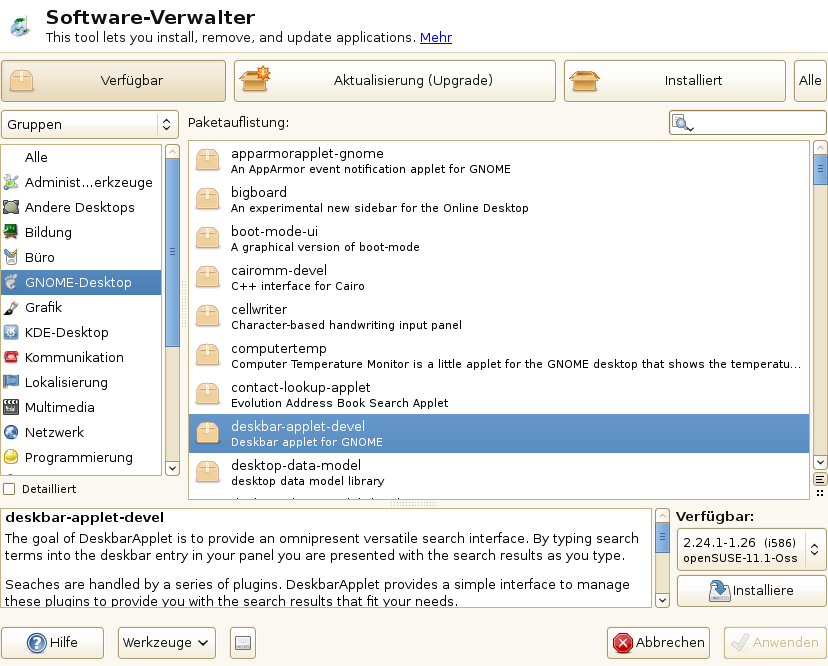
Task: Click the computertemp package icon
Action: pyautogui.click(x=208, y=355)
